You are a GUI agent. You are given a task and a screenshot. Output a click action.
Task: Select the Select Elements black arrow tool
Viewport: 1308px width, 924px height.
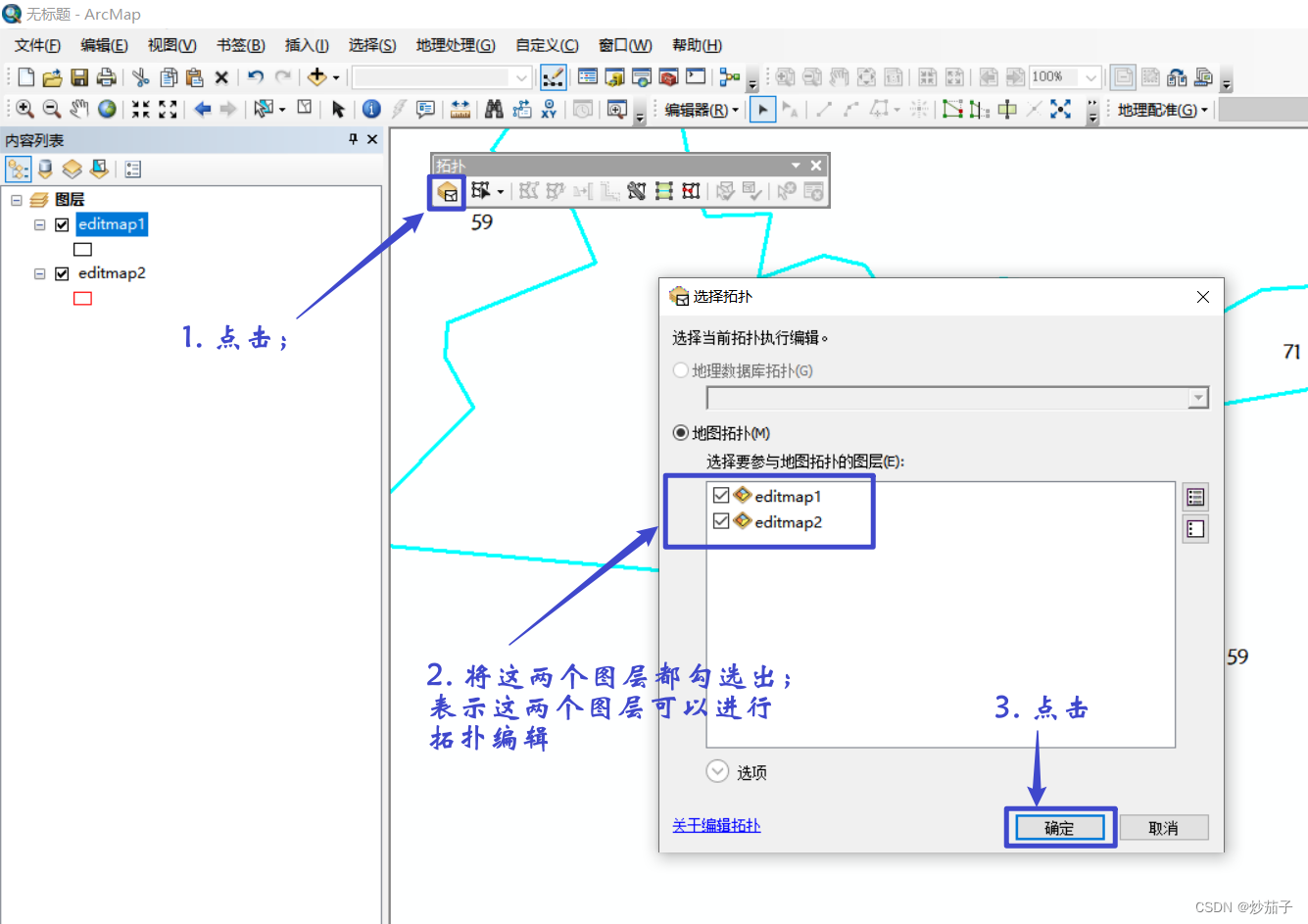338,110
